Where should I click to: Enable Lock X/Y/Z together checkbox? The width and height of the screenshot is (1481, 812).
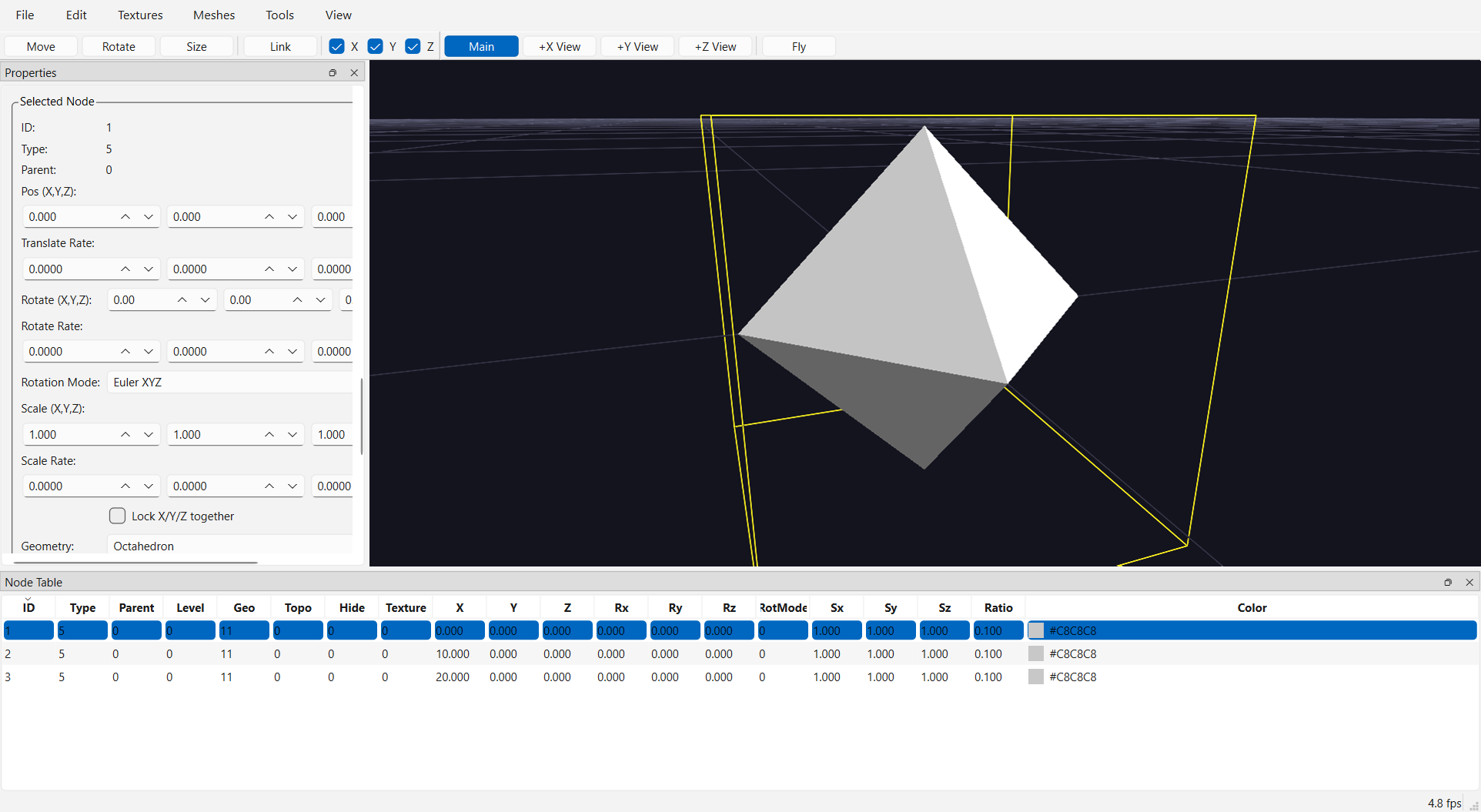[x=117, y=516]
